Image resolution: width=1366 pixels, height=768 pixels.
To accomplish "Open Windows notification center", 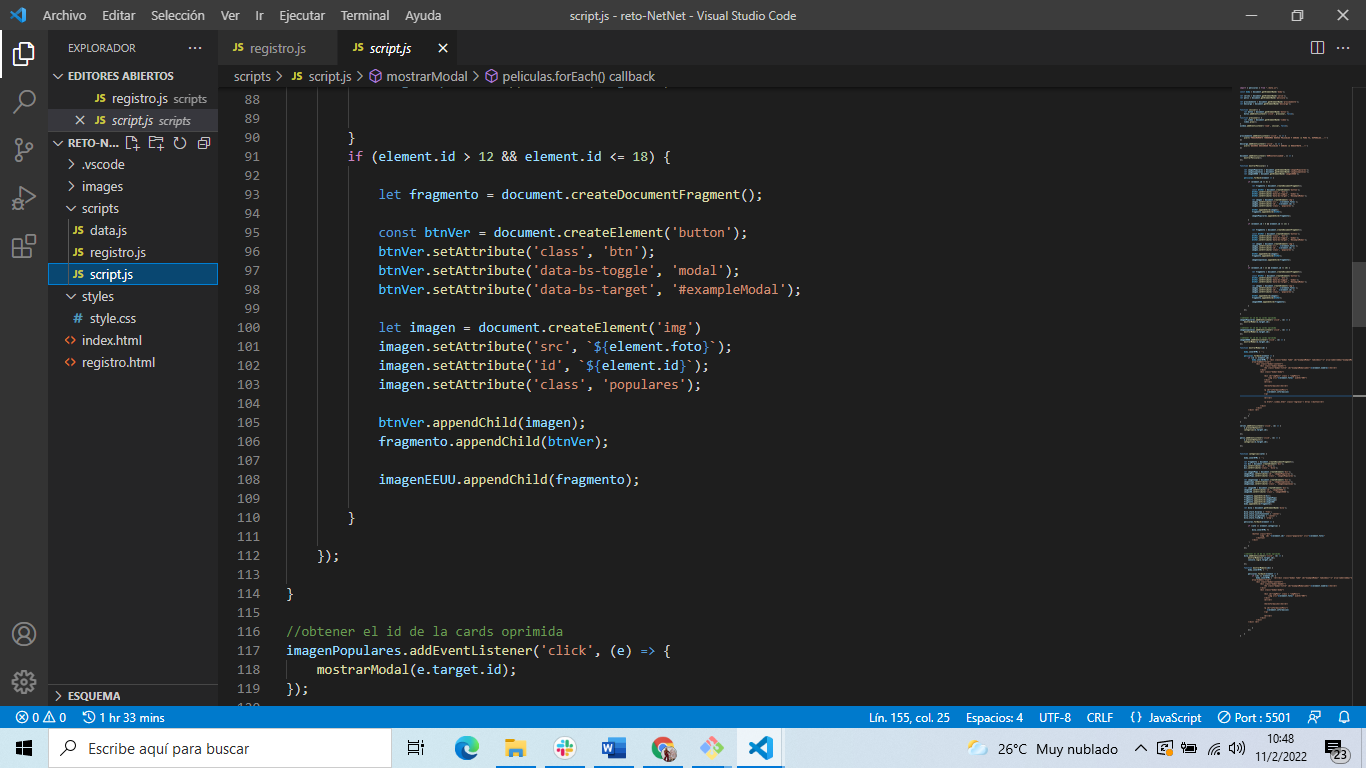I will tap(1335, 749).
